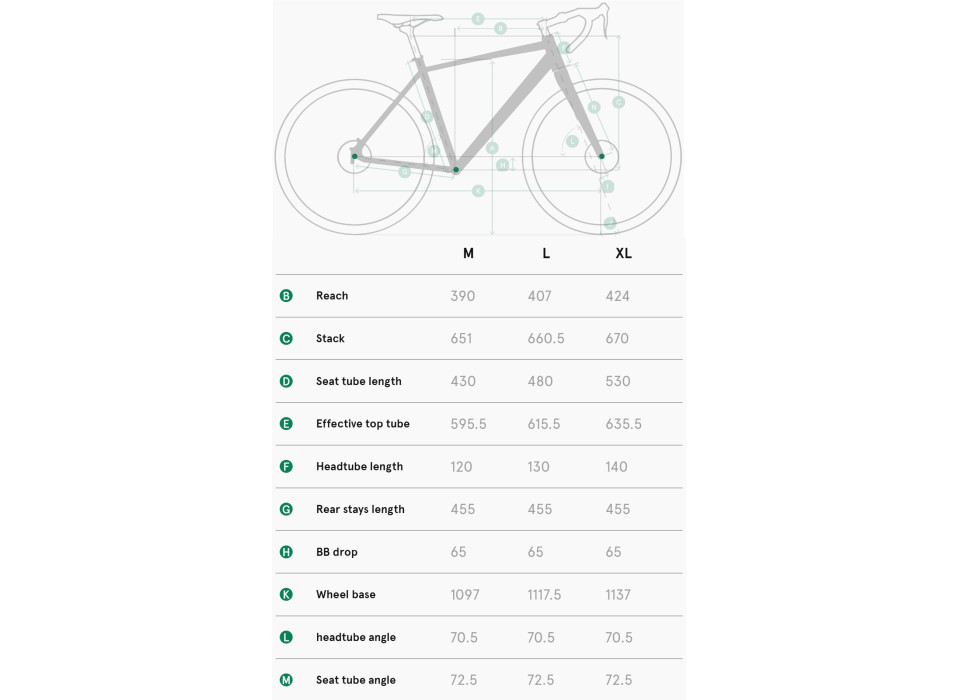Select the M size column header
This screenshot has width=959, height=700.
point(468,254)
